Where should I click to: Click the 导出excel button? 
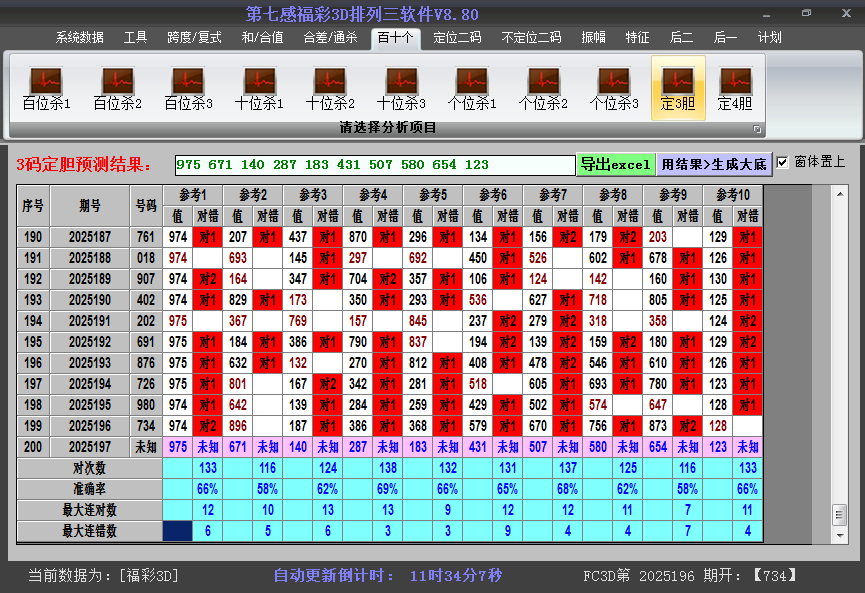[x=615, y=164]
